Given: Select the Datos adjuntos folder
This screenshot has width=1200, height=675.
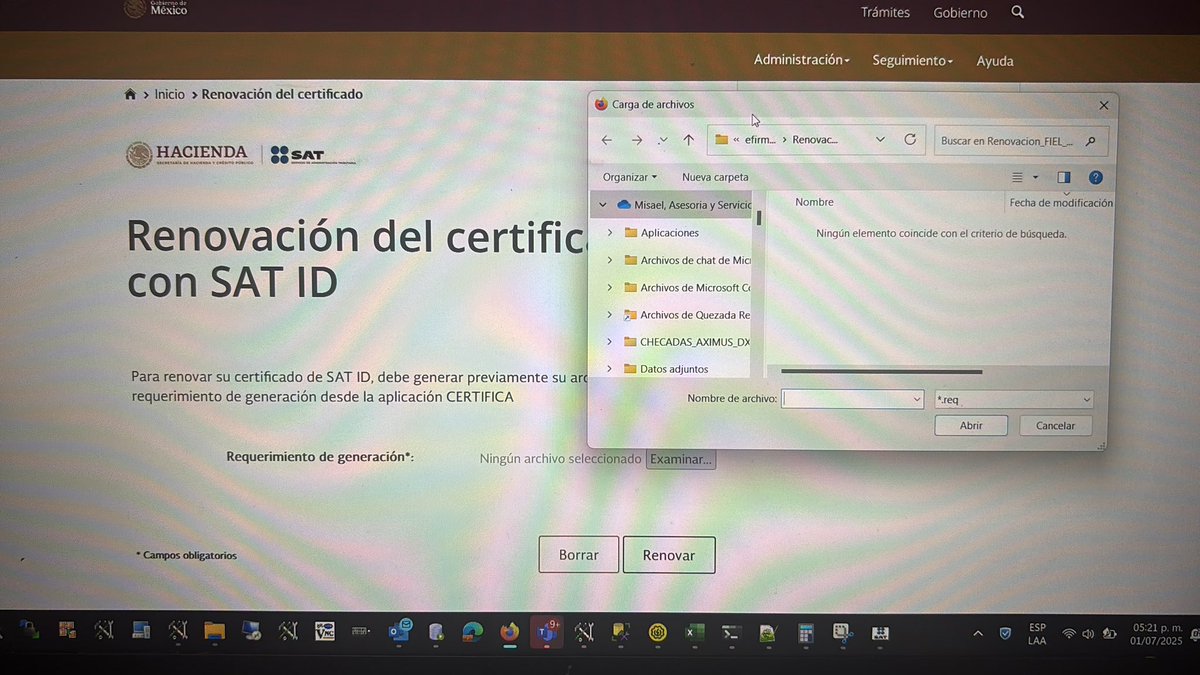Looking at the screenshot, I should click(666, 369).
